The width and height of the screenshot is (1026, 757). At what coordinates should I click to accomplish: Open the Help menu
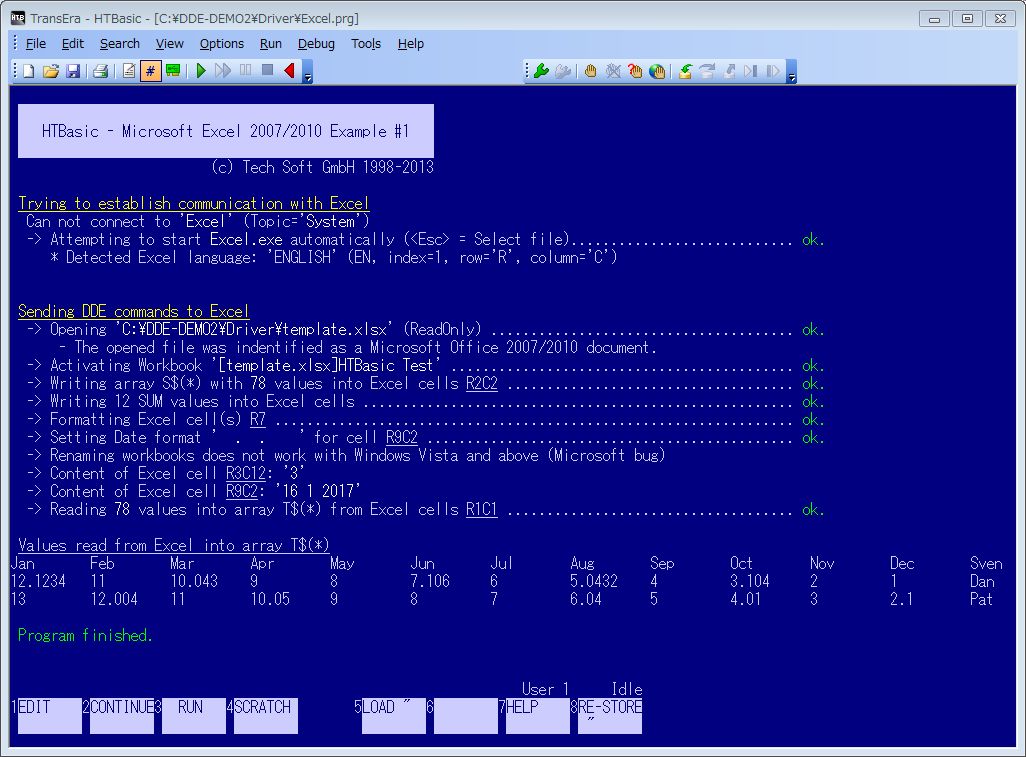(x=410, y=44)
